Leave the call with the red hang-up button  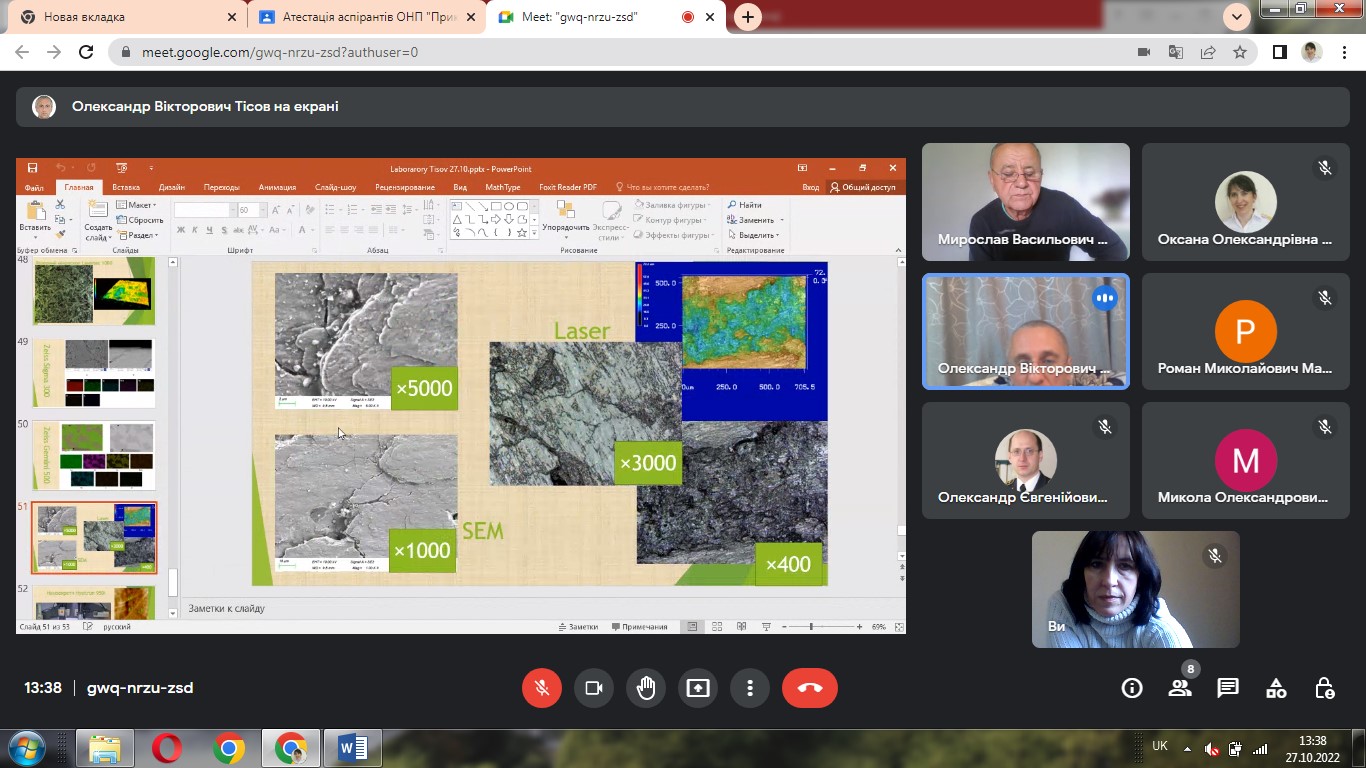coord(809,688)
